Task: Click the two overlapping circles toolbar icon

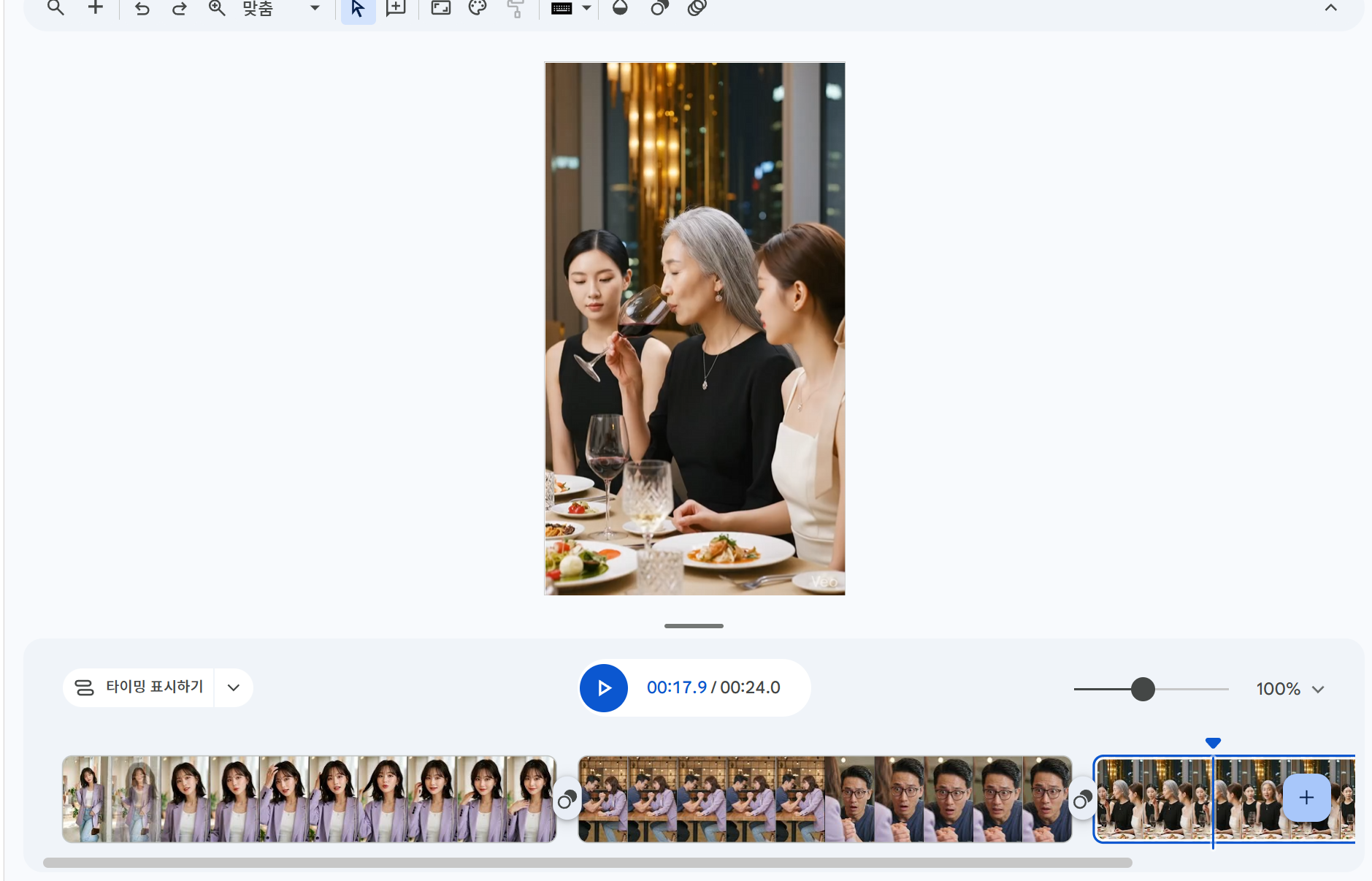Action: (x=659, y=8)
